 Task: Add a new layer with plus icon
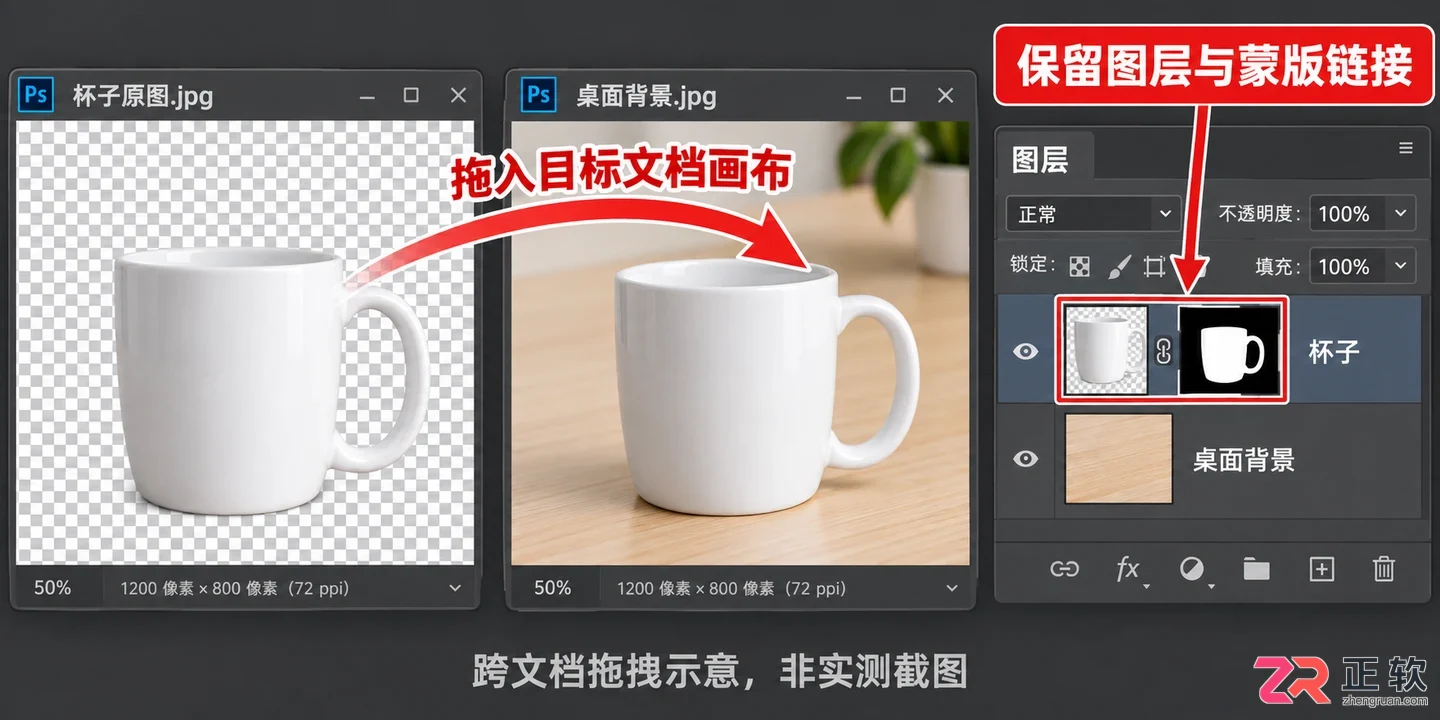tap(1322, 569)
